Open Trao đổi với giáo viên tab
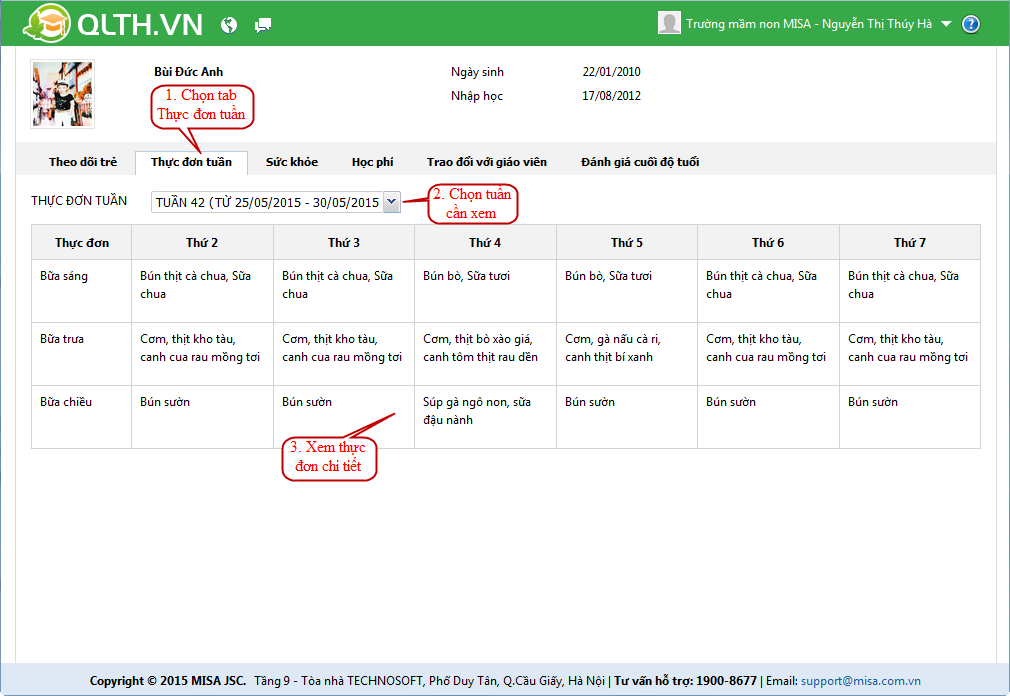Image resolution: width=1010 pixels, height=696 pixels. click(x=486, y=162)
